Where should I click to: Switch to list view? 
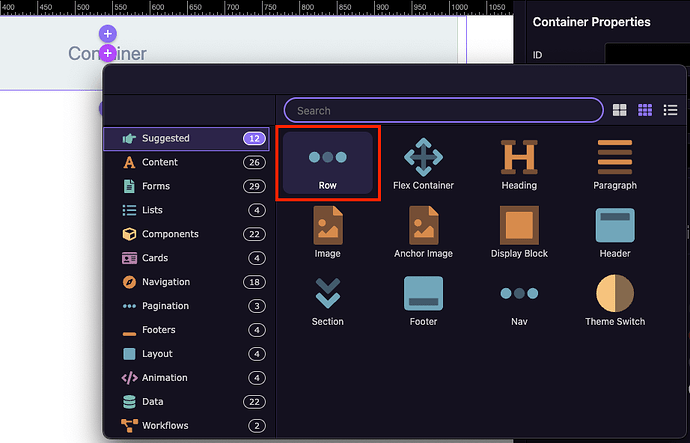(x=670, y=110)
